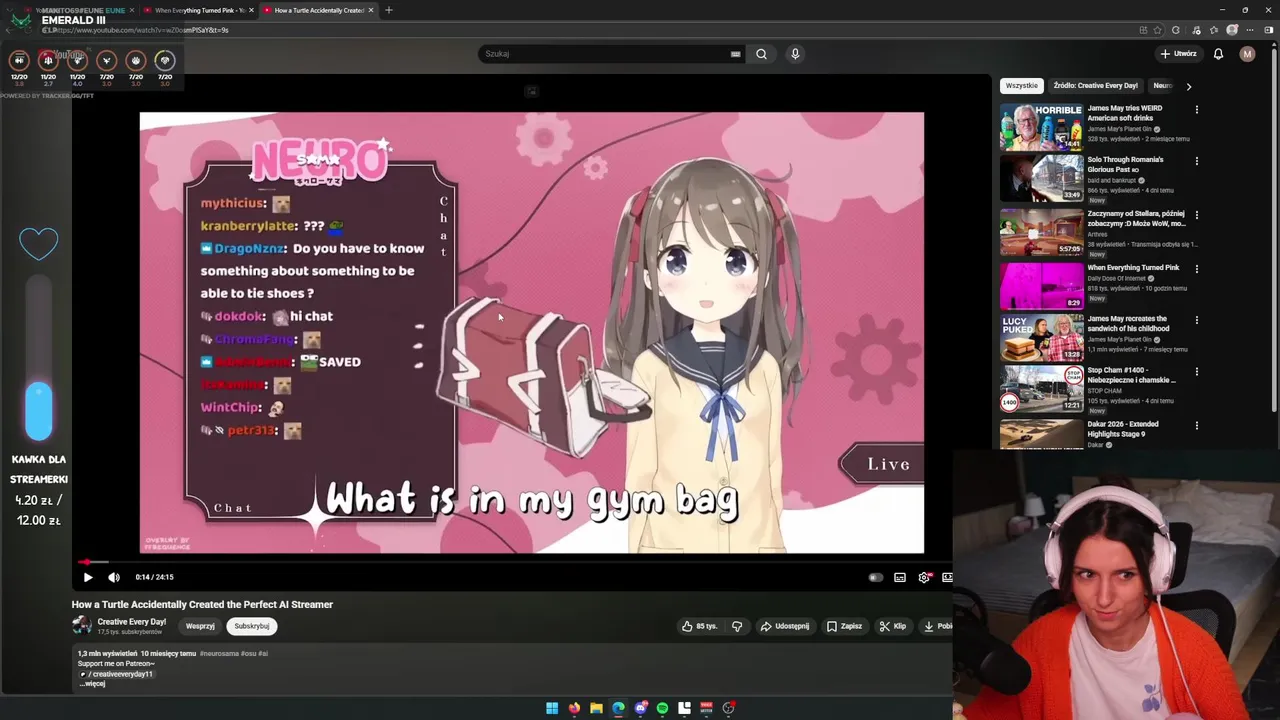Open browser three-dots settings menu
This screenshot has height=720, width=1280.
click(x=1250, y=30)
